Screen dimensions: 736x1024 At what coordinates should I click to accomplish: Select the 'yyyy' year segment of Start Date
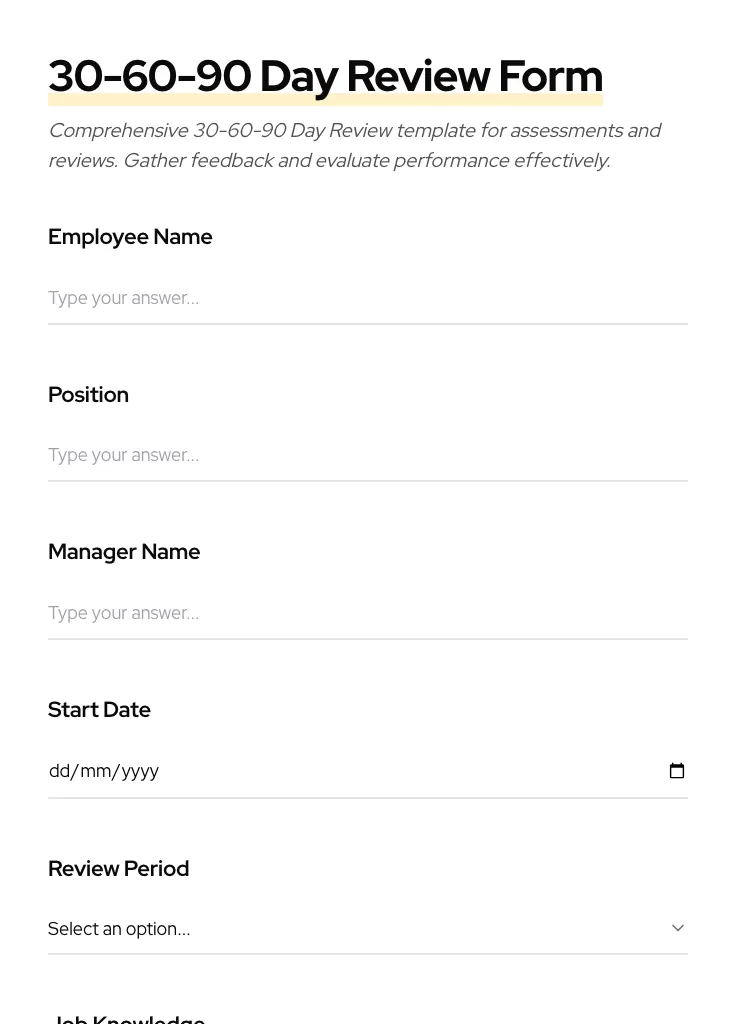click(140, 771)
